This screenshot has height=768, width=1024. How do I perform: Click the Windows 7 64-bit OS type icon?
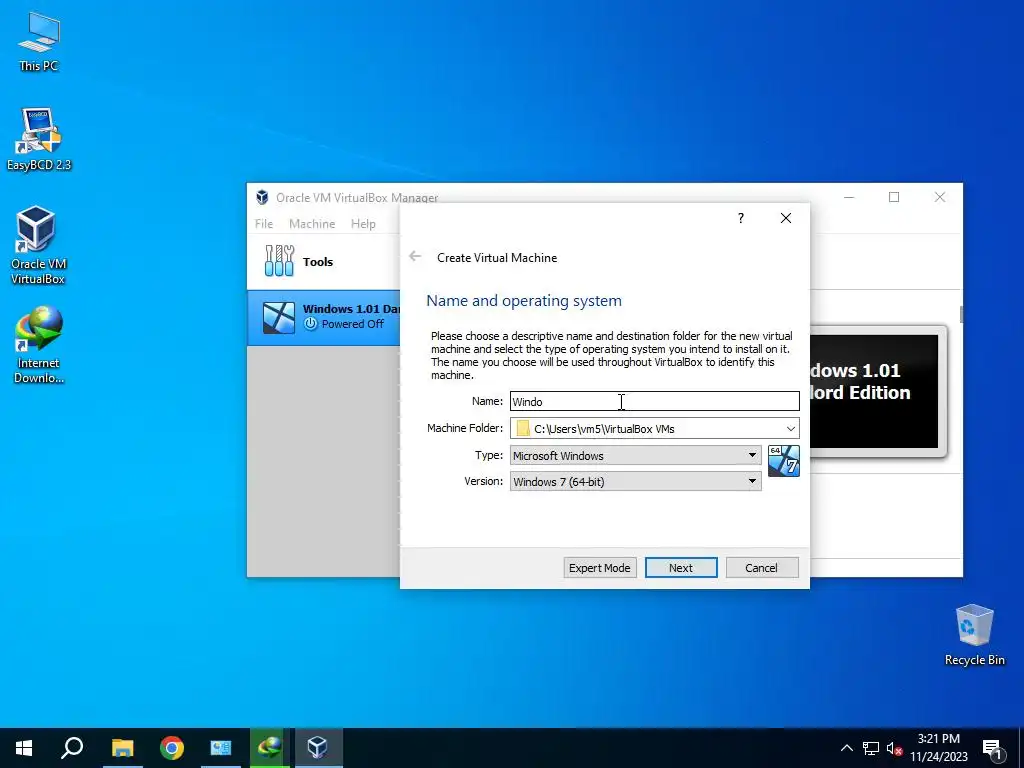tap(784, 461)
